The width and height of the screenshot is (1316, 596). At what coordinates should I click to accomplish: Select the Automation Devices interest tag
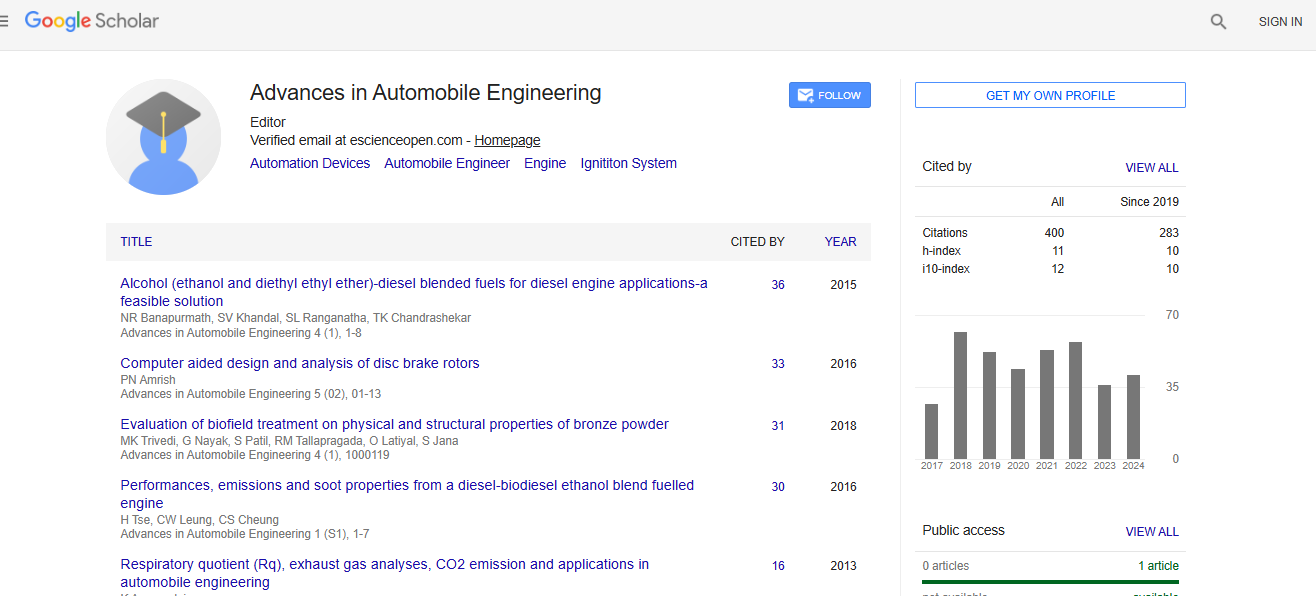310,163
